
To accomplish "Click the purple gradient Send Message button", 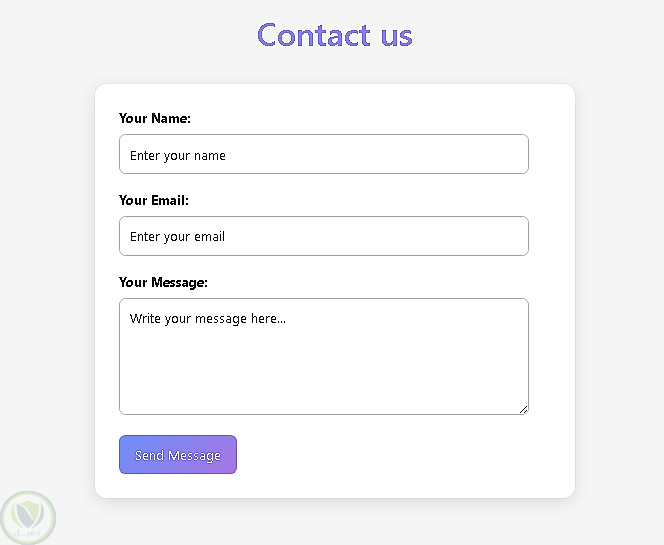I will pos(178,455).
